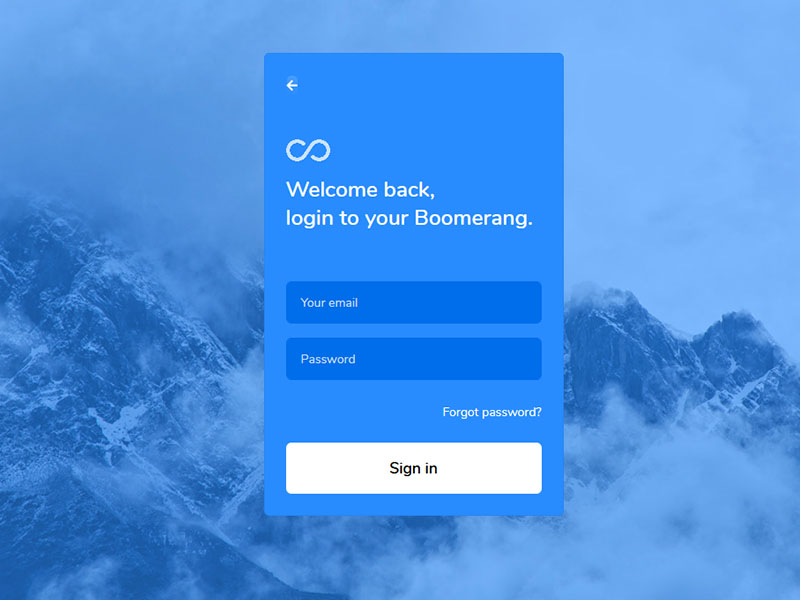Go back using the left arrow icon
Image resolution: width=800 pixels, height=600 pixels.
(292, 85)
